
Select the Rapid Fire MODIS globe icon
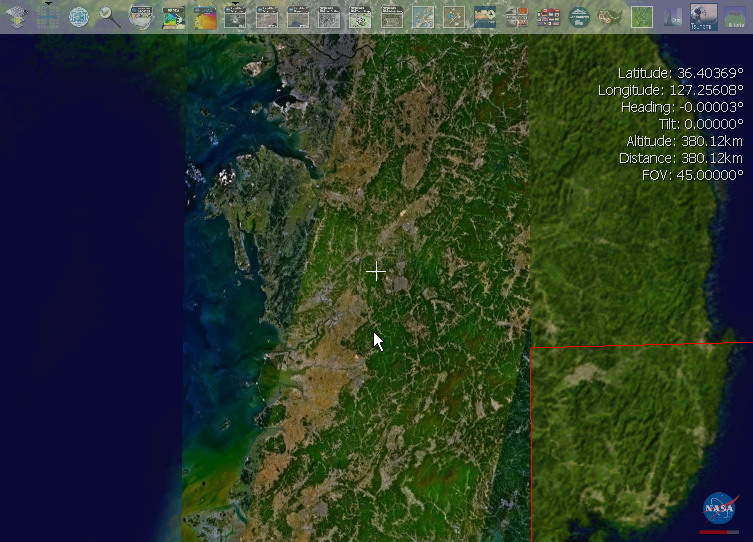pyautogui.click(x=141, y=16)
